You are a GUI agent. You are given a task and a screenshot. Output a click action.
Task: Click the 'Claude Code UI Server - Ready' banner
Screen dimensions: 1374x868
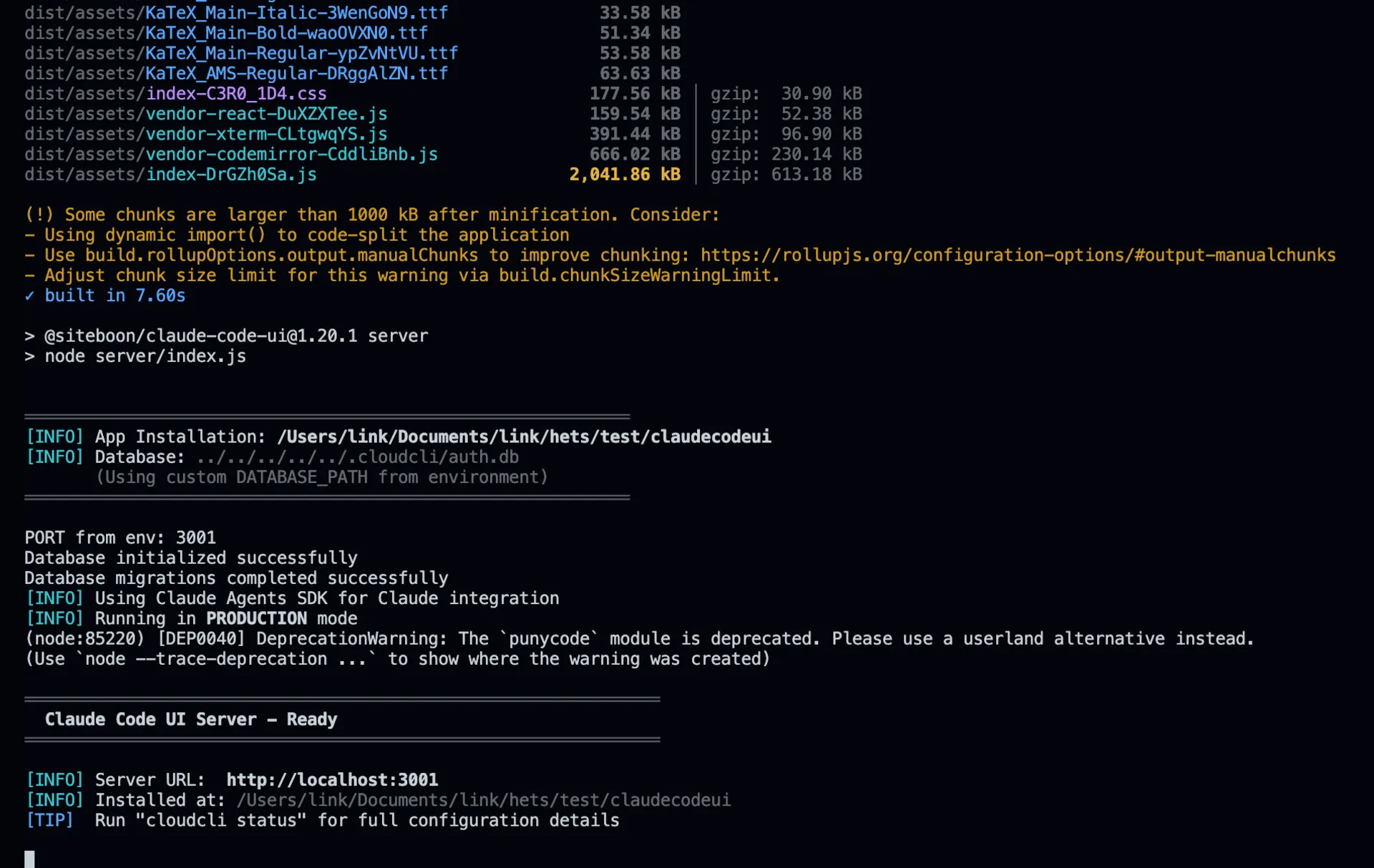(x=192, y=719)
